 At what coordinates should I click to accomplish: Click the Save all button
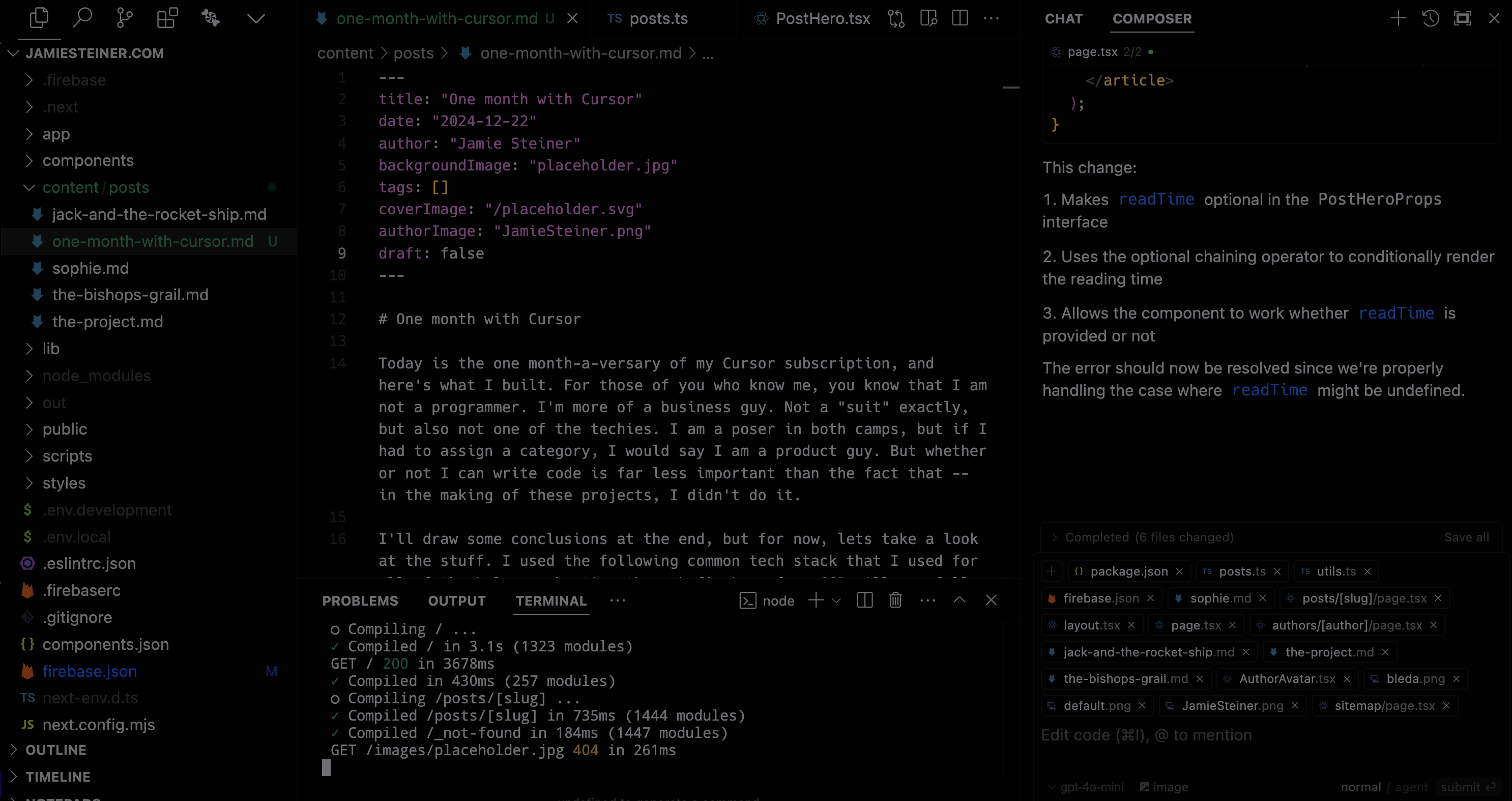(x=1466, y=537)
